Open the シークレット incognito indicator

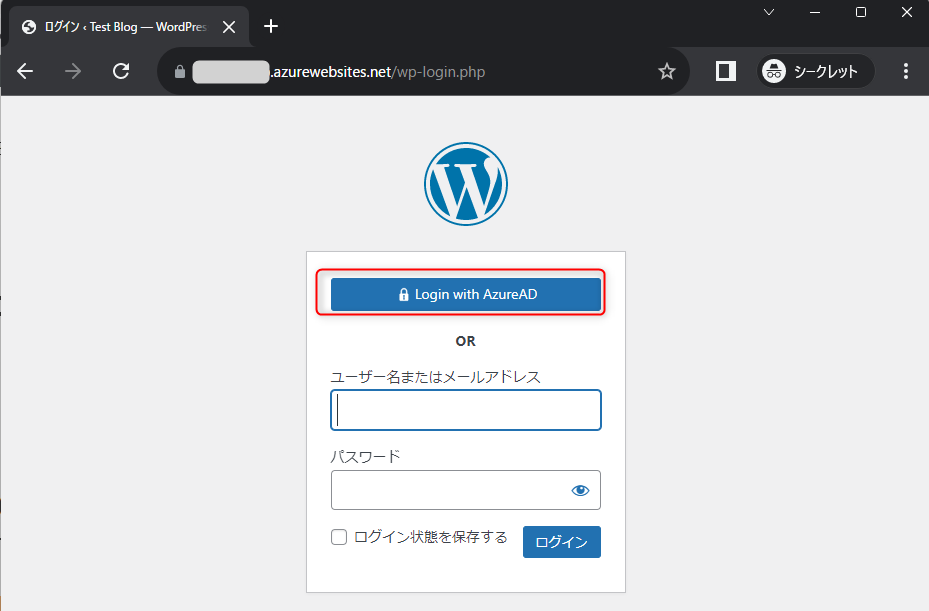tap(816, 72)
